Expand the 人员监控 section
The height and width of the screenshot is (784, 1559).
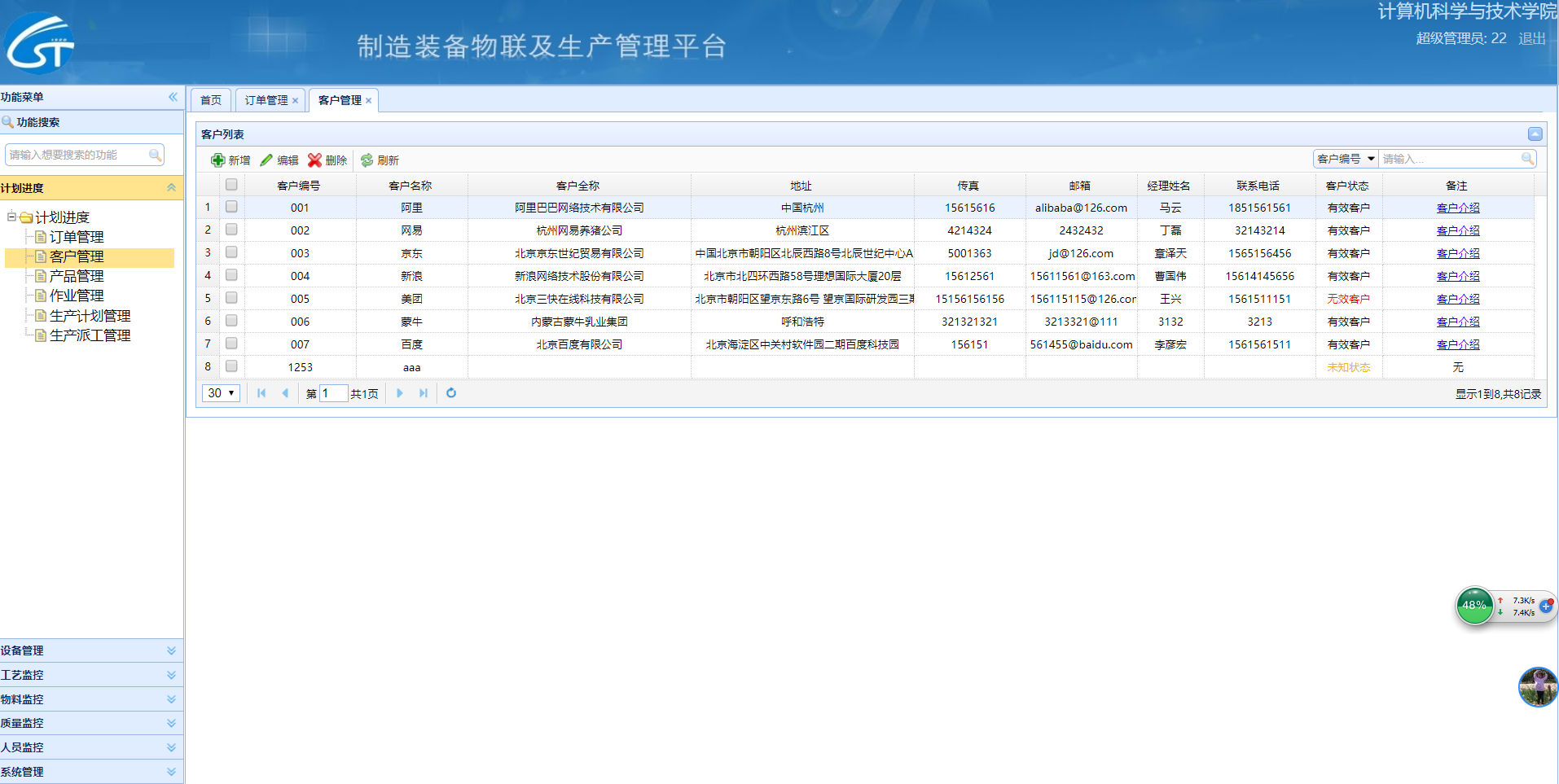(x=171, y=747)
